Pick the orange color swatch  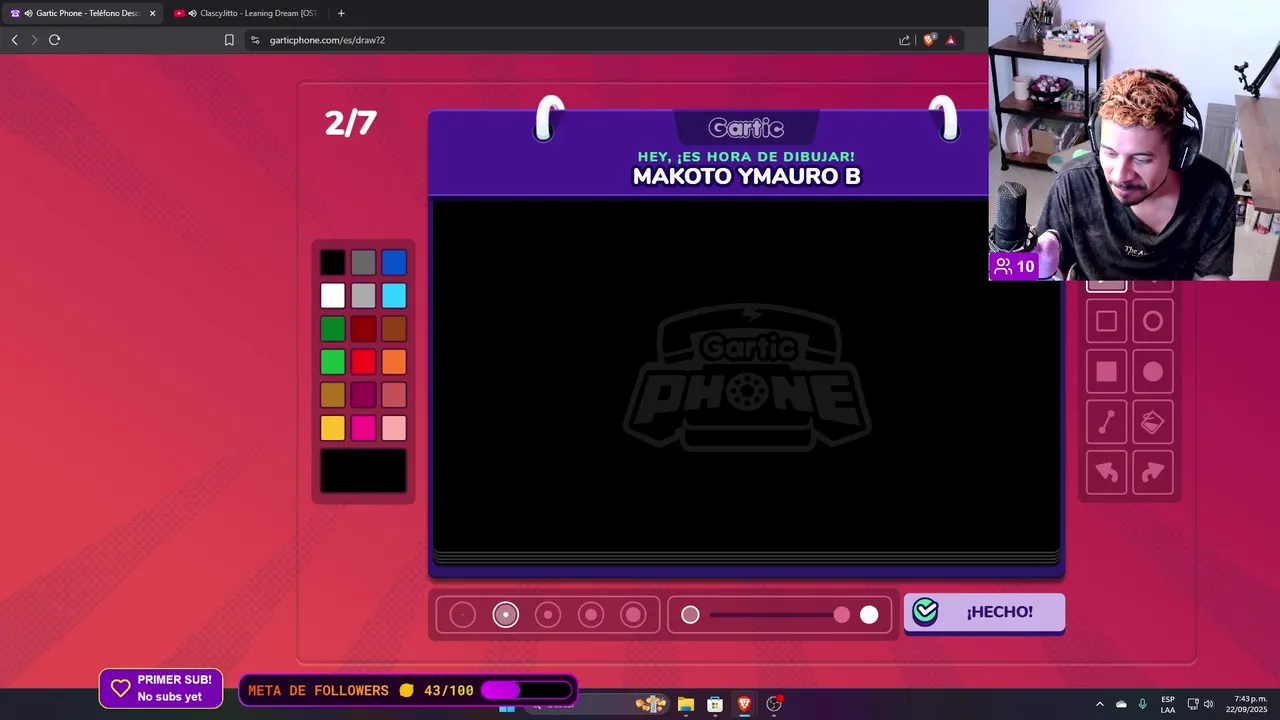[394, 362]
